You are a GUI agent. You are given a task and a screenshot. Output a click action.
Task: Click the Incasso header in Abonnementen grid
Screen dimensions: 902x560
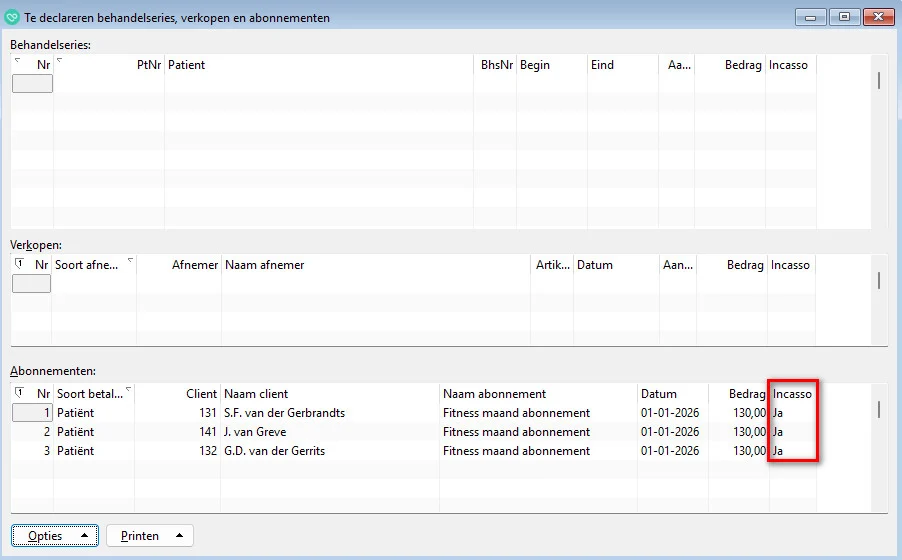[x=792, y=394]
